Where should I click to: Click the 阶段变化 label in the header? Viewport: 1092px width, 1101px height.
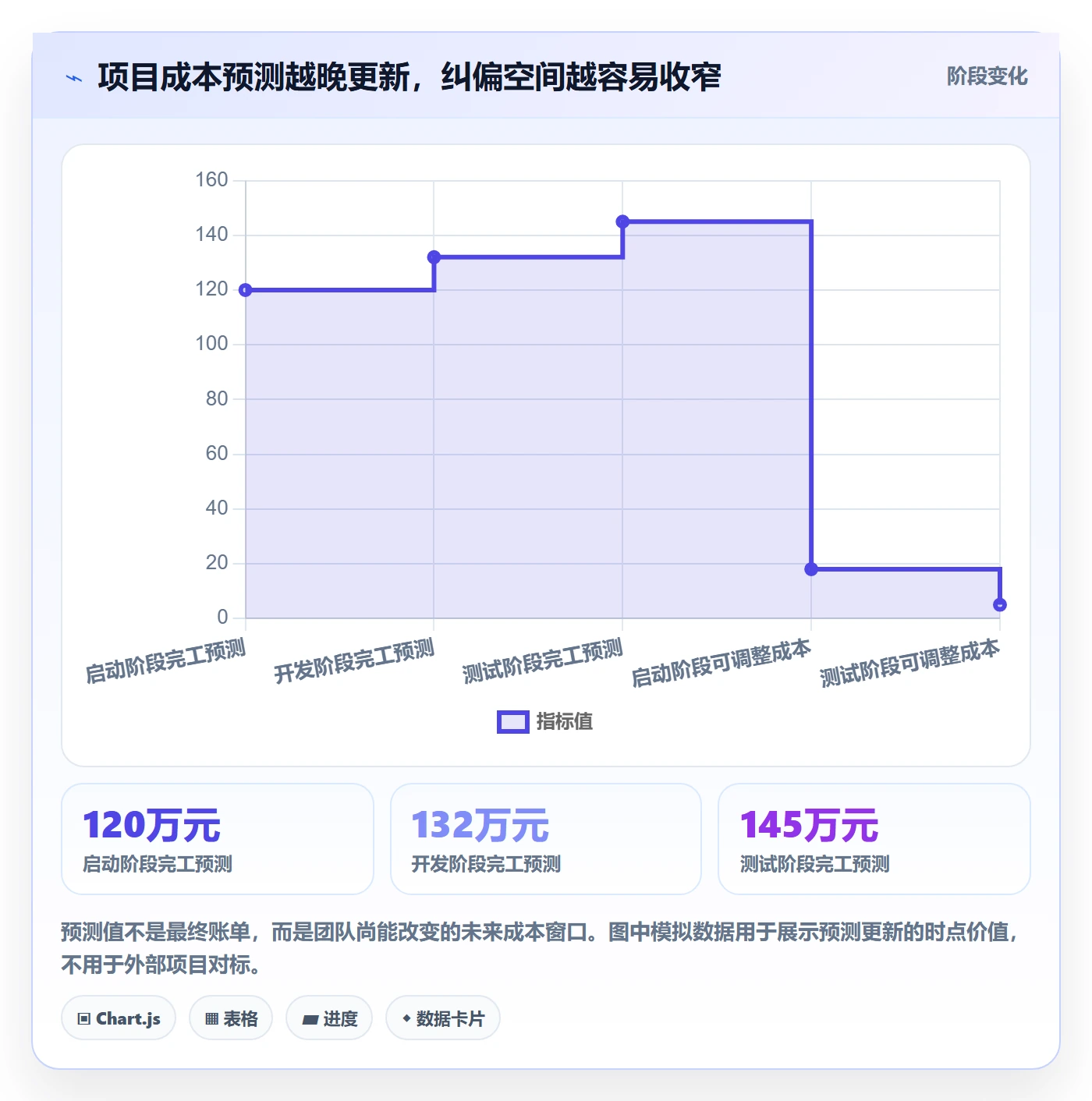[987, 76]
